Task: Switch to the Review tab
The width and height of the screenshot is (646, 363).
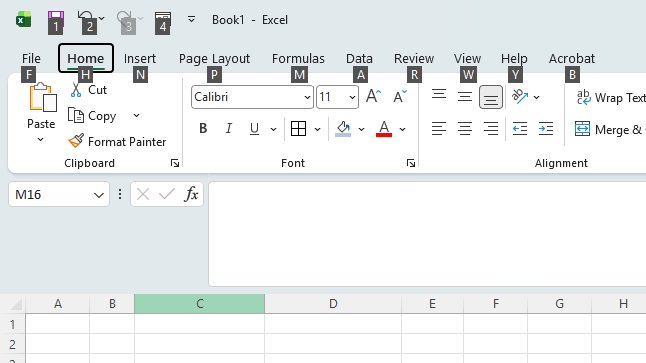Action: click(x=414, y=59)
